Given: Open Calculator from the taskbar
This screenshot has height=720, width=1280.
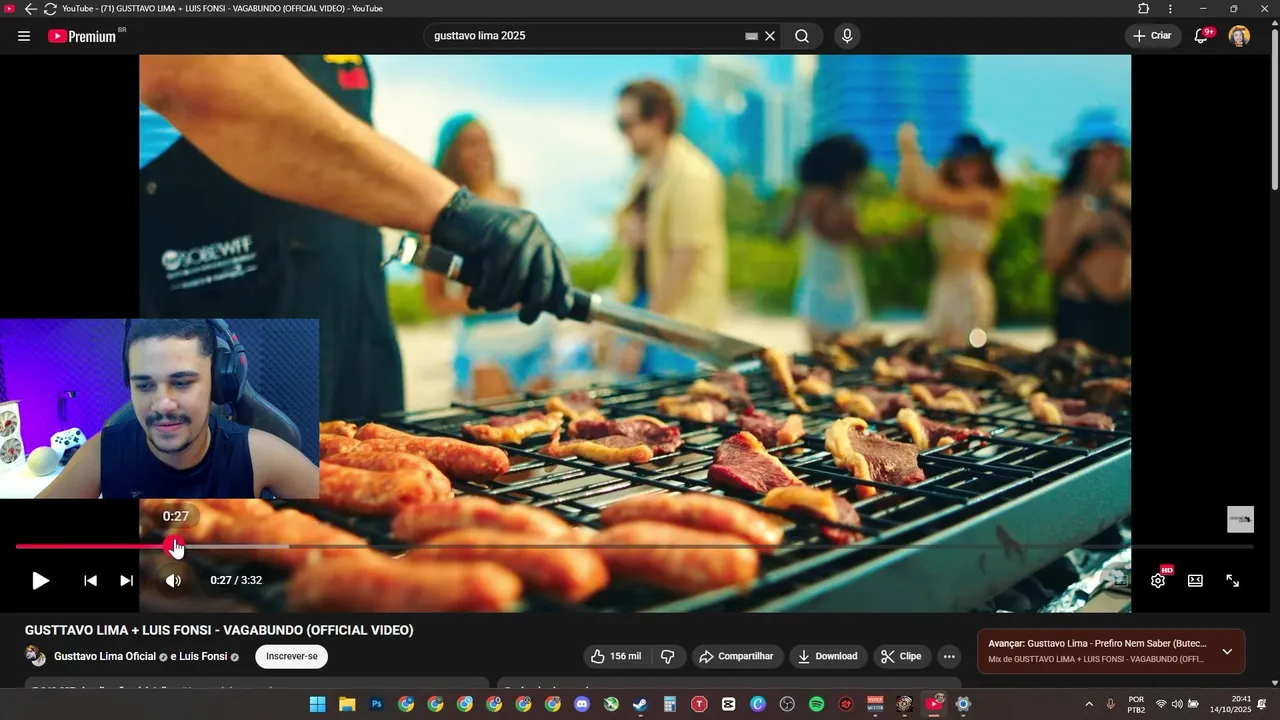Looking at the screenshot, I should tap(670, 704).
